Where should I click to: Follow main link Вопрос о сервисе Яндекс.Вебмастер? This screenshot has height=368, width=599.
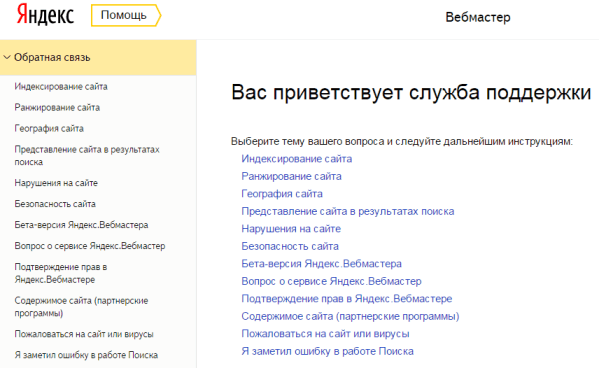[x=331, y=282]
